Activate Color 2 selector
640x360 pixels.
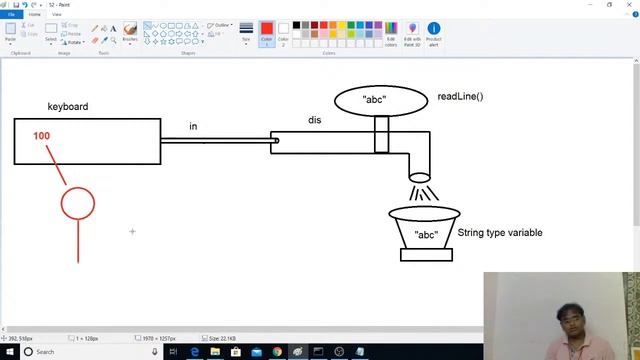[283, 34]
